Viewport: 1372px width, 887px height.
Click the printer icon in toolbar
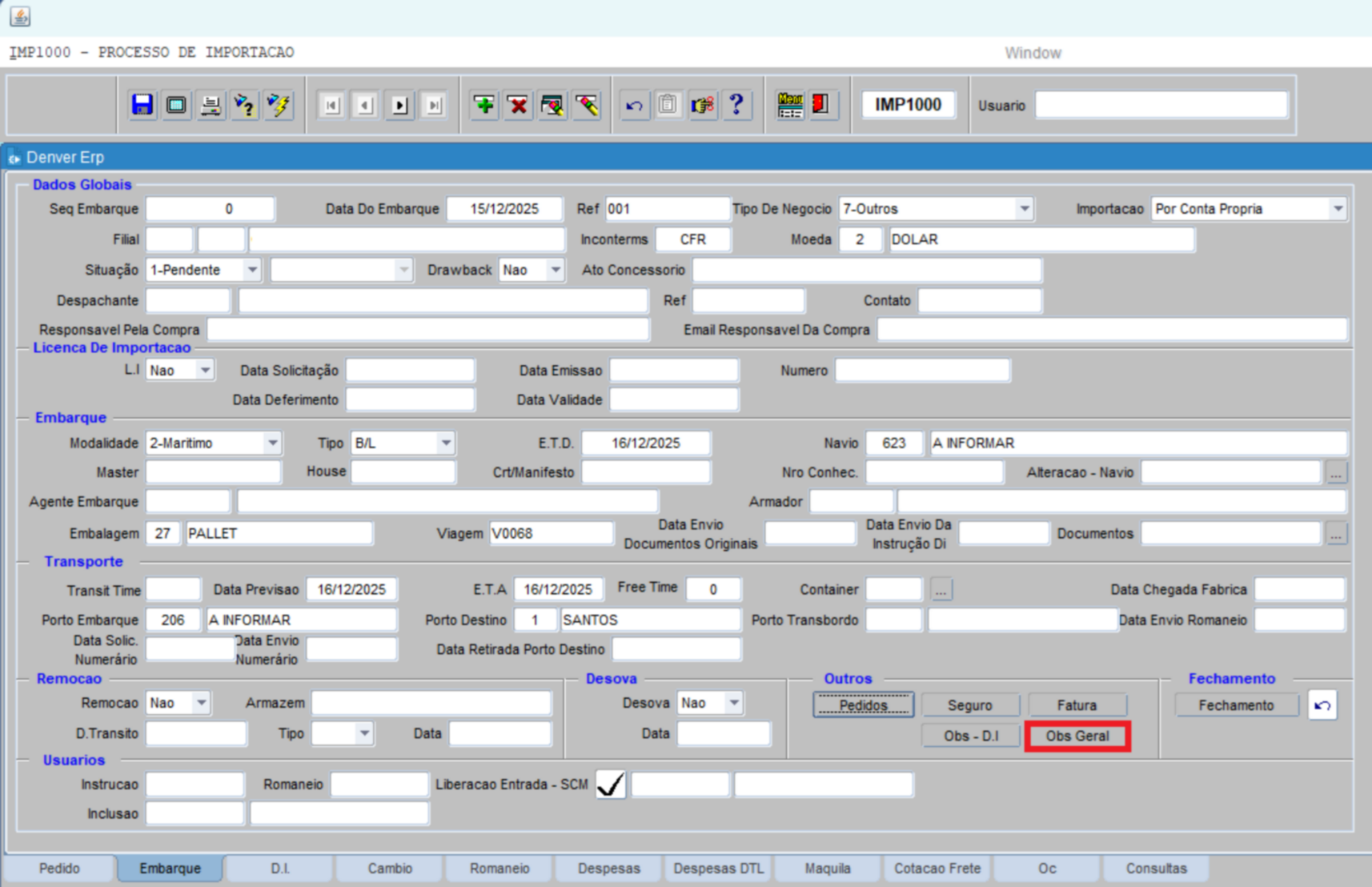(x=211, y=105)
